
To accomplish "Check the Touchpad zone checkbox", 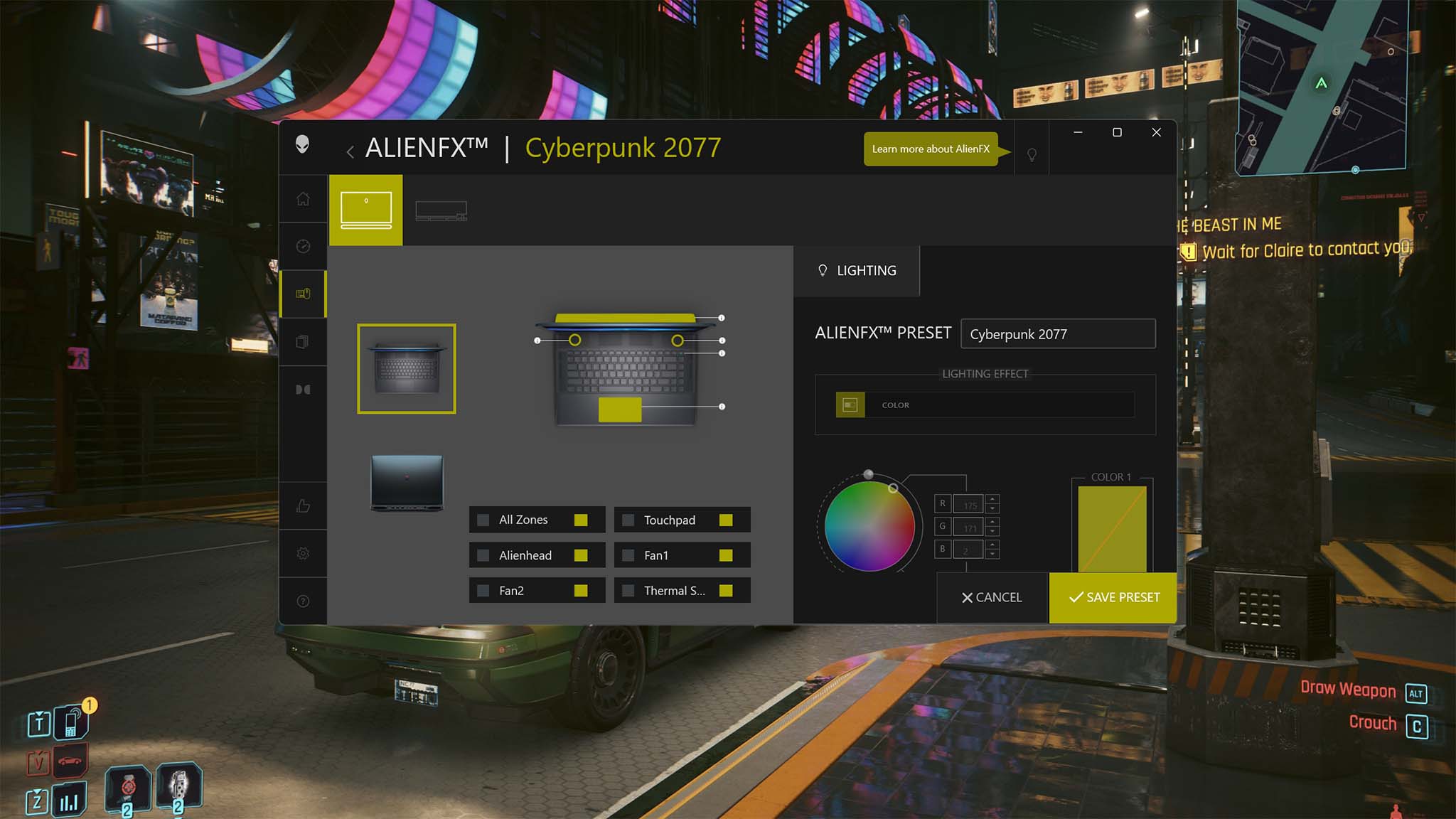I will pos(628,520).
